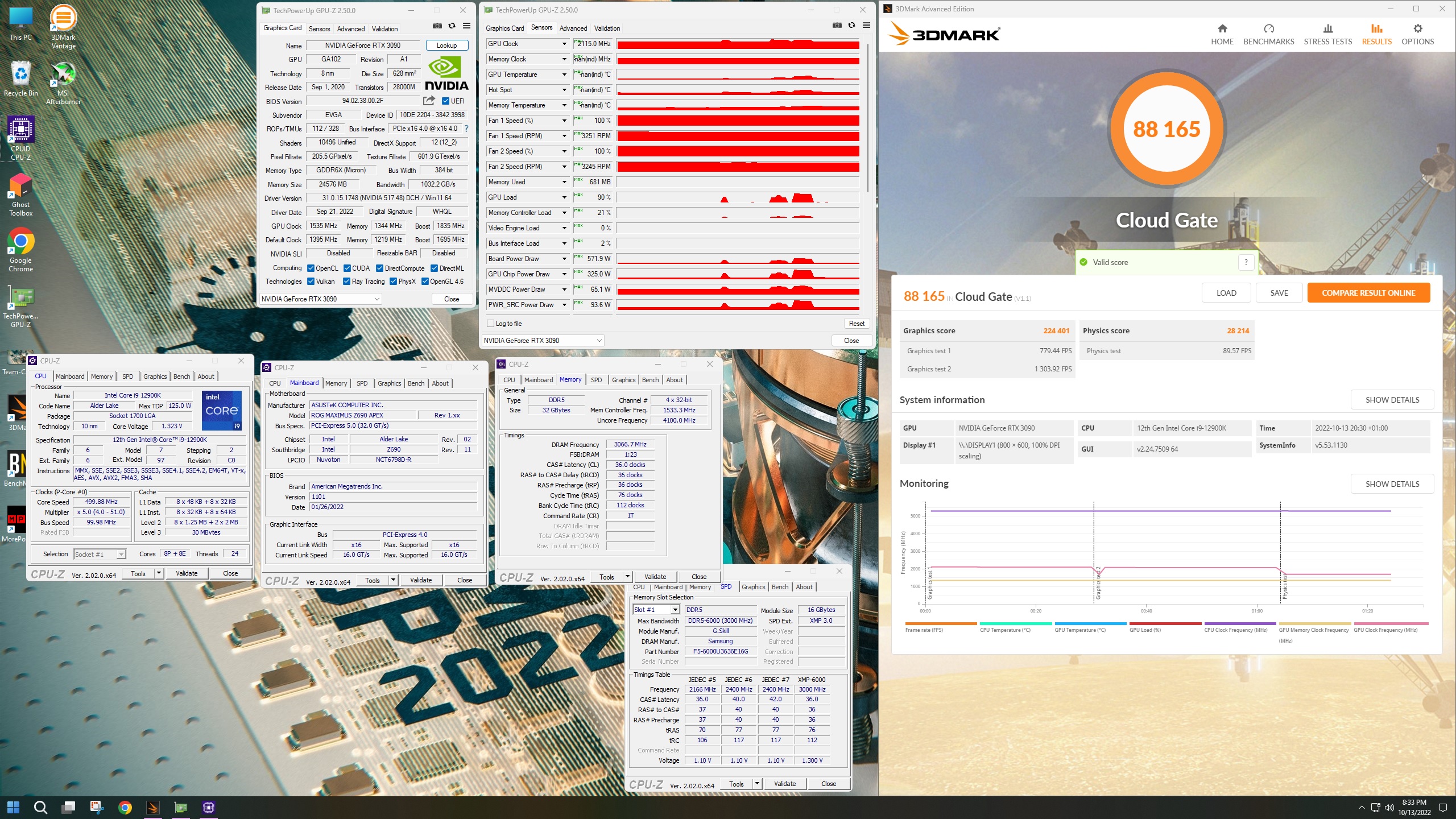
Task: Click COMPARE RESULT ONLINE button
Action: click(x=1368, y=293)
